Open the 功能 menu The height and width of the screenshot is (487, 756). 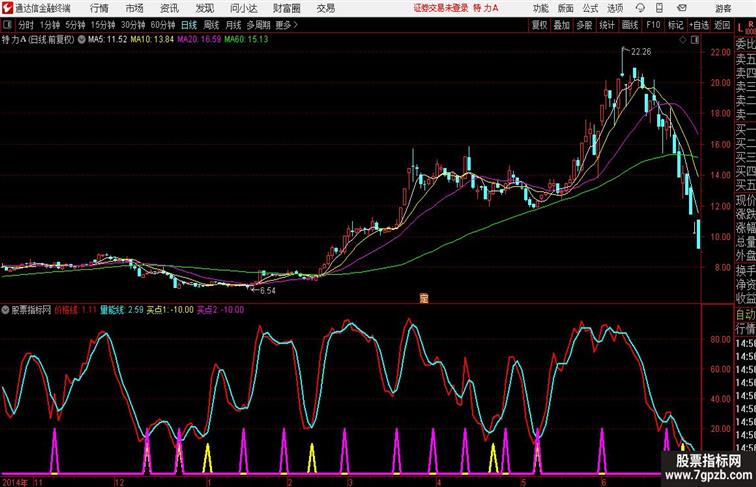(x=541, y=8)
